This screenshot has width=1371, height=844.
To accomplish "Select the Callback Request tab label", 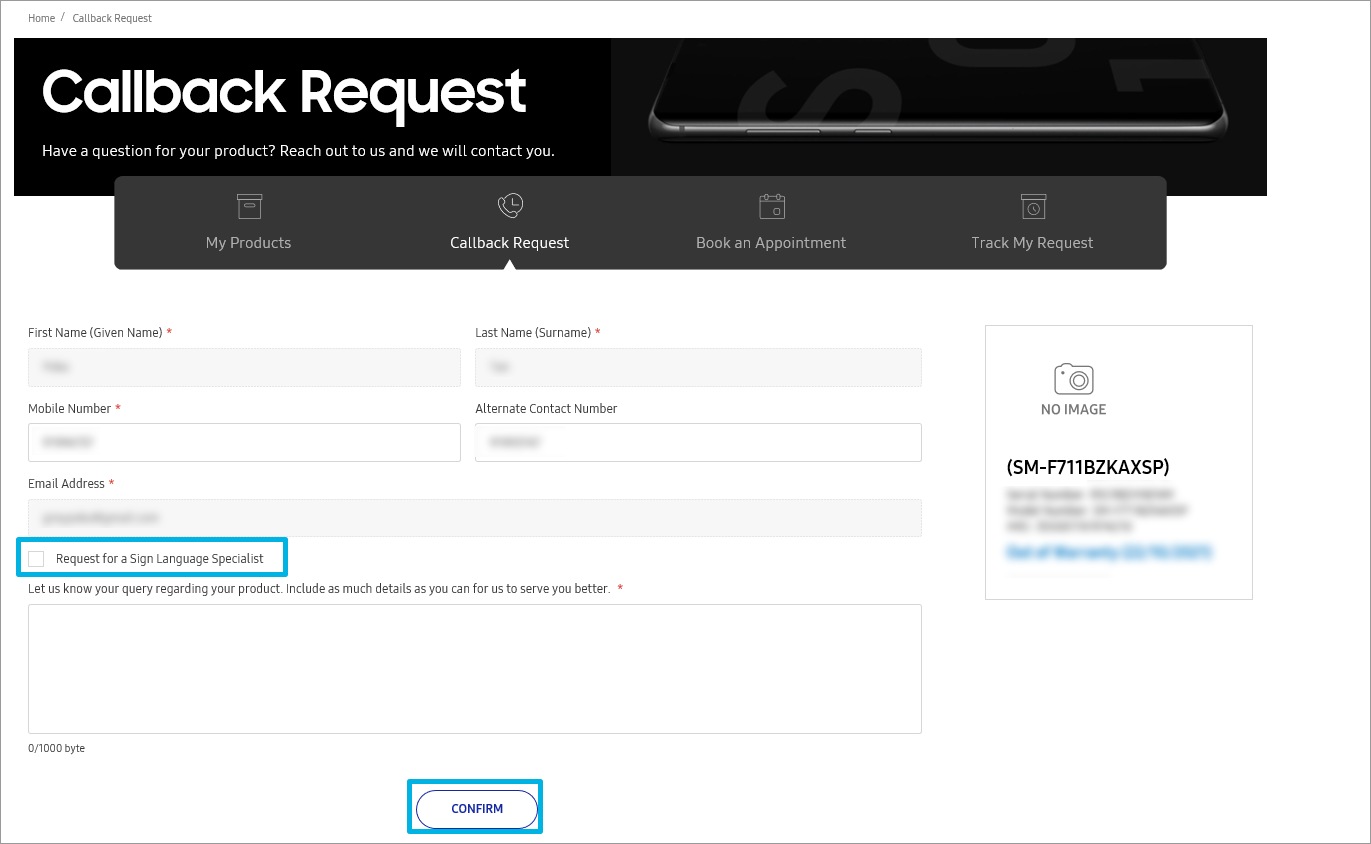I will [509, 243].
